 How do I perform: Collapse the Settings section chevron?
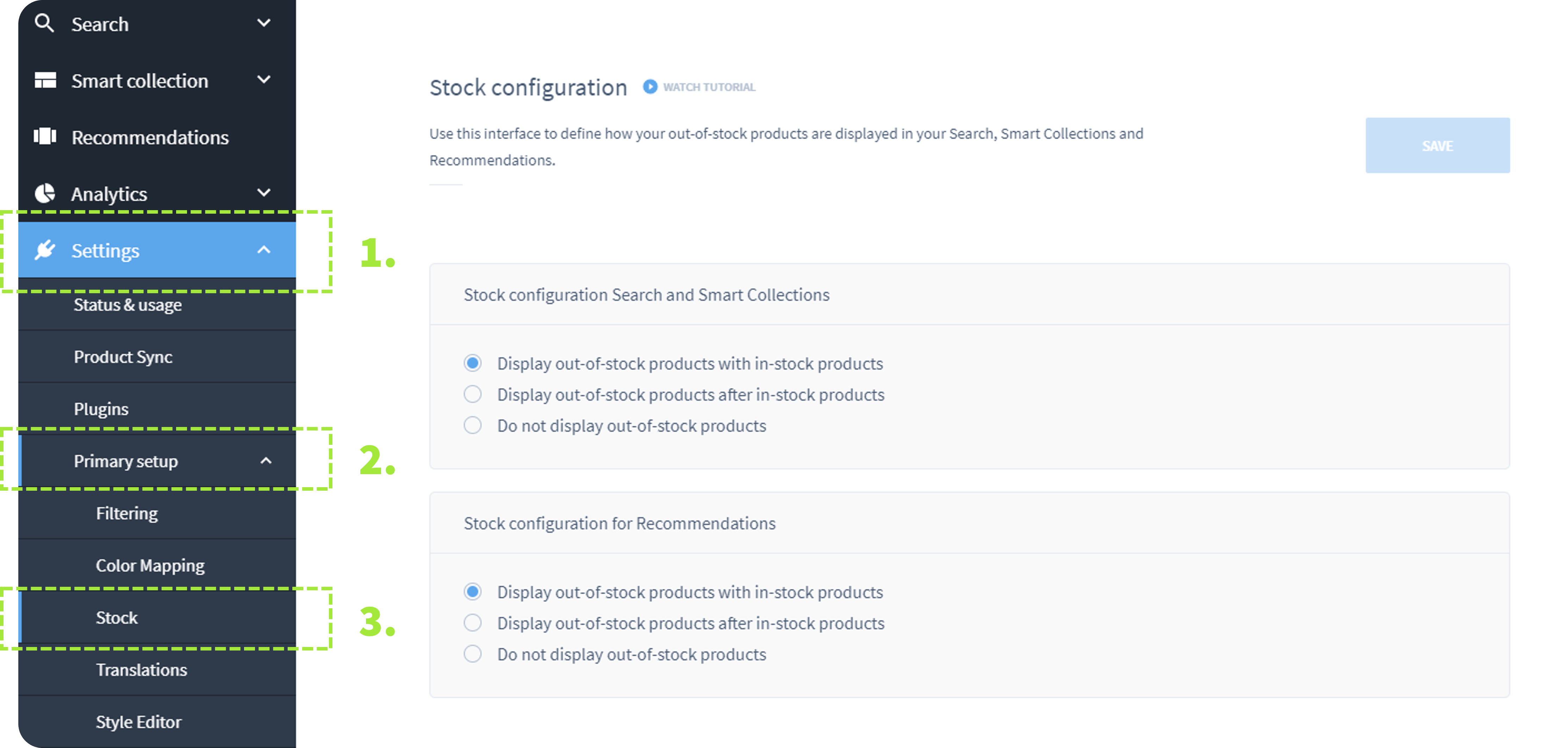263,250
